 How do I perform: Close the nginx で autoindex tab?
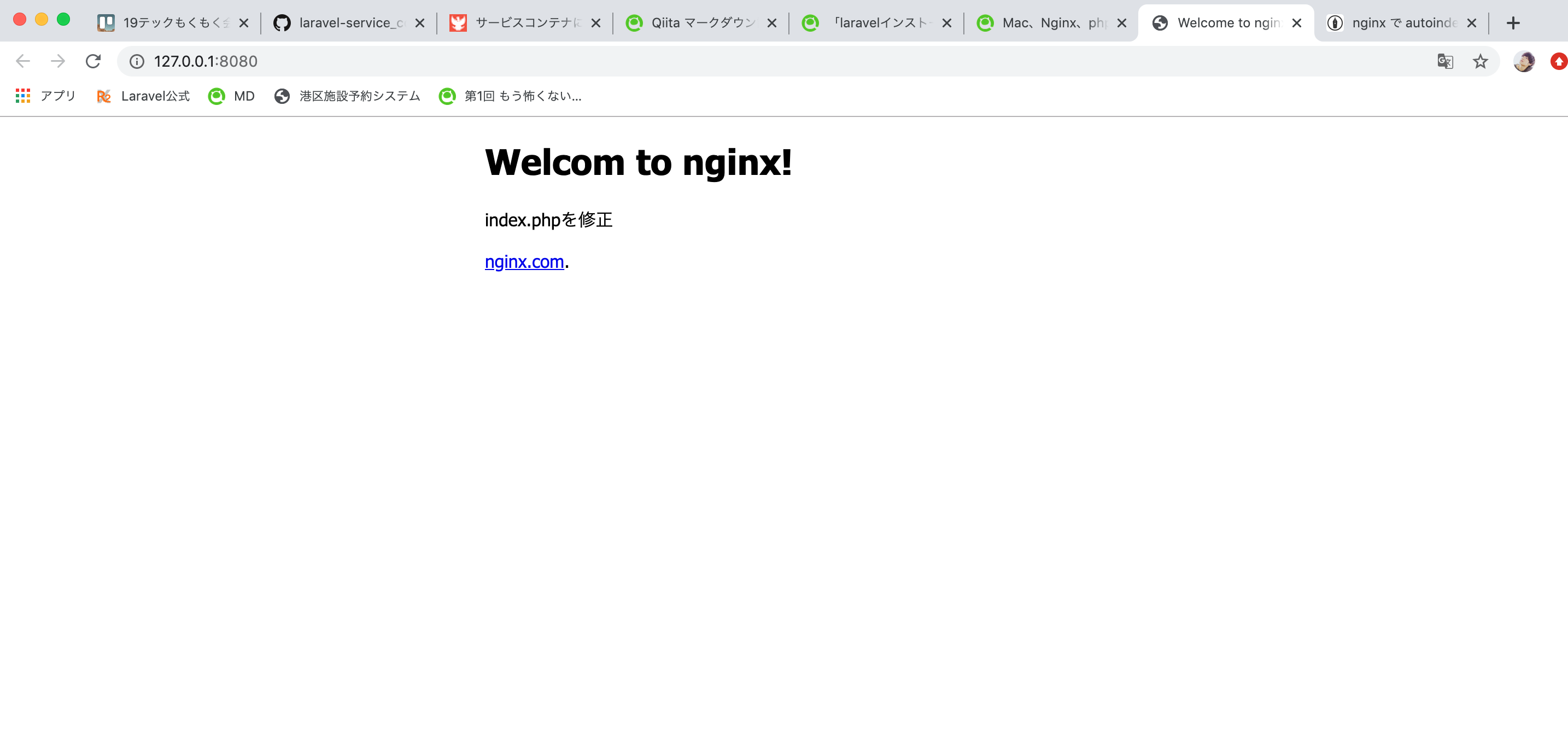(1472, 23)
